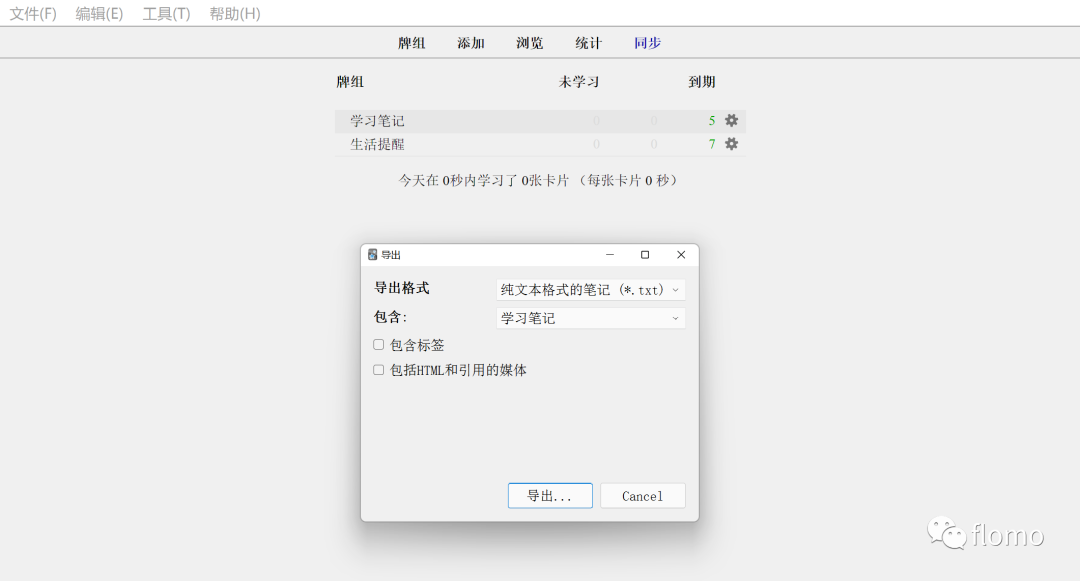This screenshot has height=581, width=1080.
Task: Open the 浏览 card browser
Action: point(530,43)
